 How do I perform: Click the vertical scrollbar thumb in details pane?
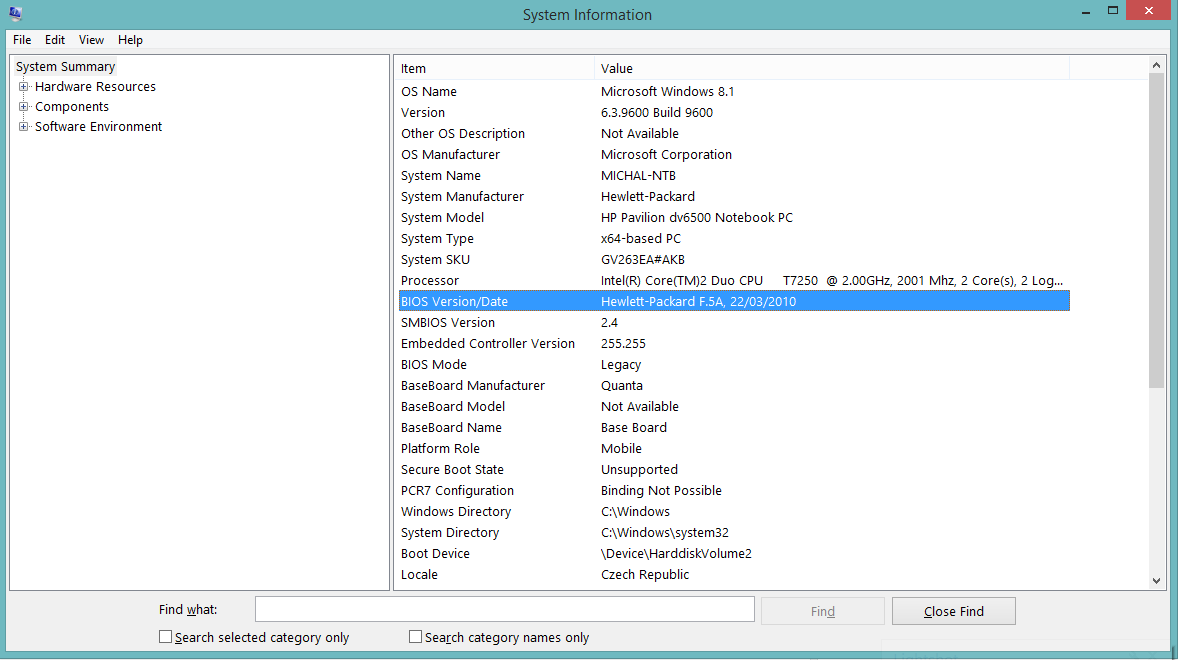1156,231
